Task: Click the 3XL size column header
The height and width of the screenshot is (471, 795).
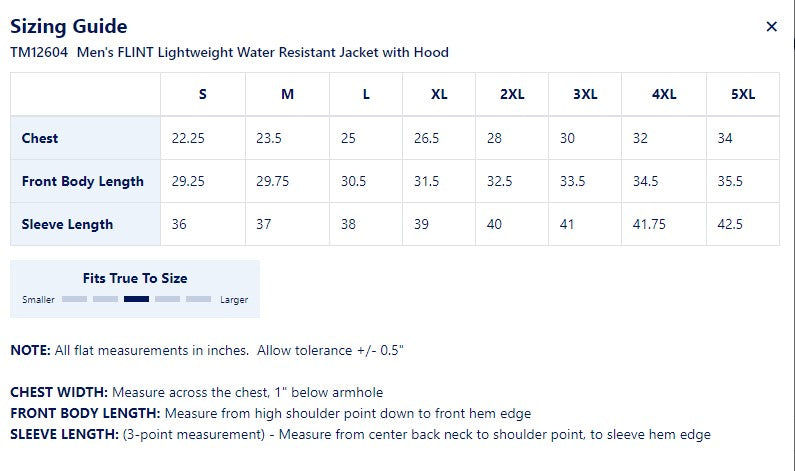Action: (585, 94)
